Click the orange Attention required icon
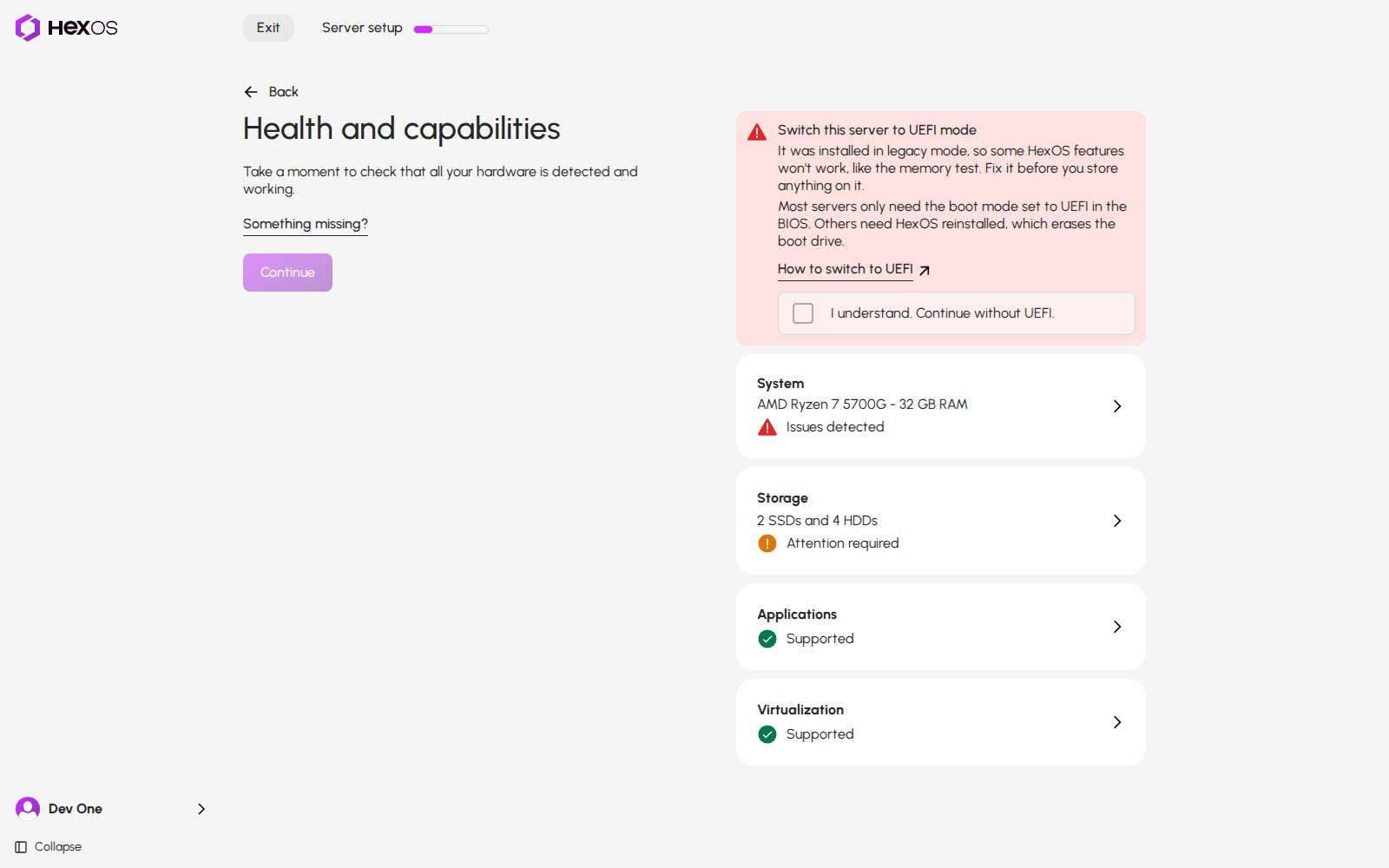The image size is (1389, 868). pyautogui.click(x=767, y=543)
